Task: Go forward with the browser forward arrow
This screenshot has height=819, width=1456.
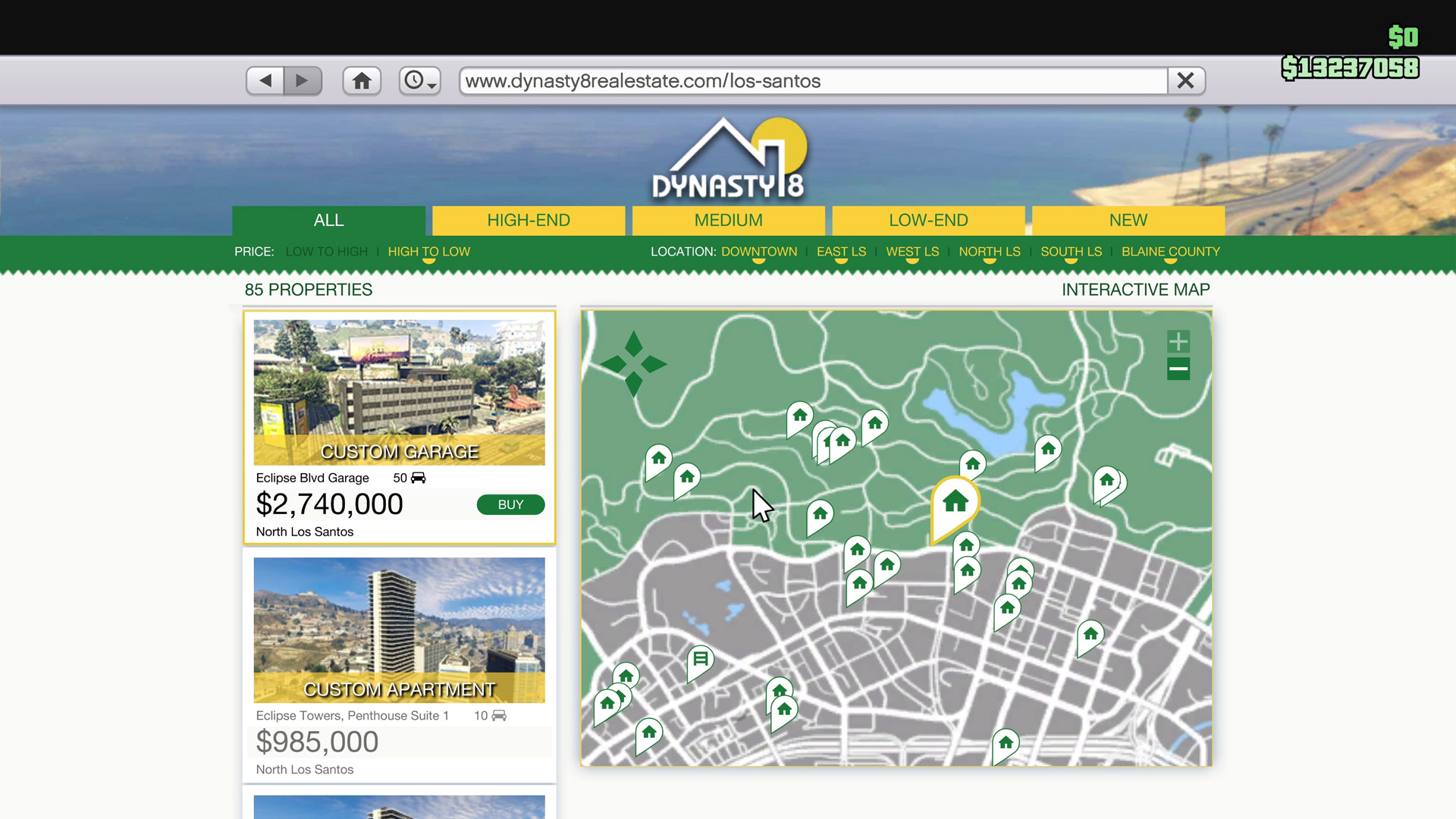Action: 303,80
